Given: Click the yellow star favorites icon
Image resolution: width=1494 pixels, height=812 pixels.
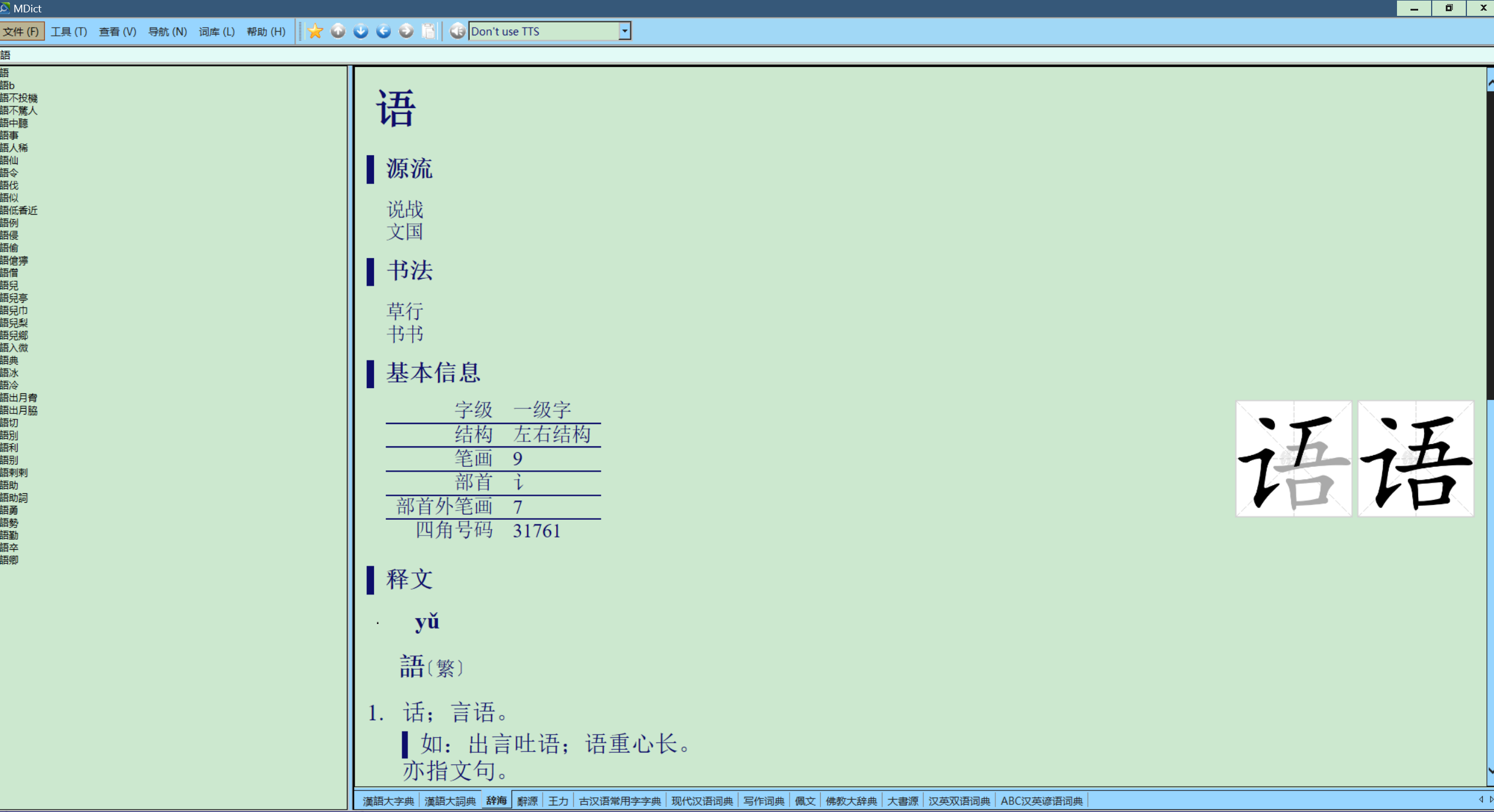Looking at the screenshot, I should (315, 31).
